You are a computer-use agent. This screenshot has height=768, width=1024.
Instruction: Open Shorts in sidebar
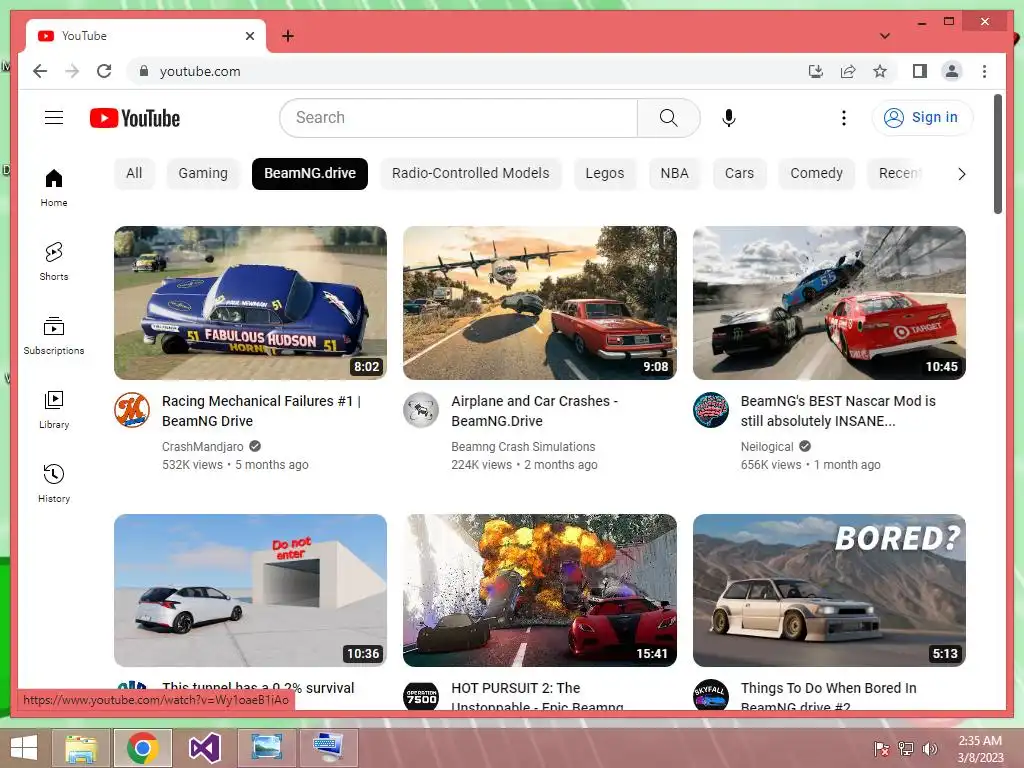coord(54,262)
